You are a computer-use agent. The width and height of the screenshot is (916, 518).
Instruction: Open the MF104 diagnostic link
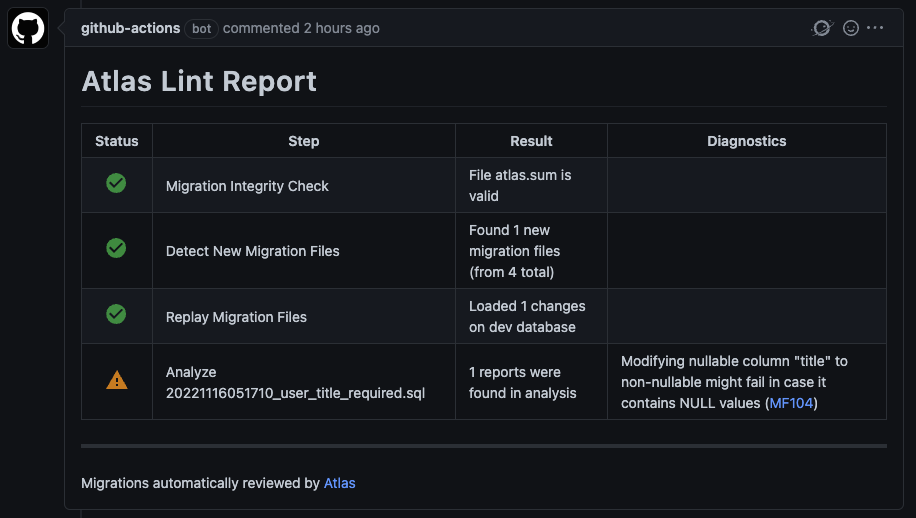click(791, 403)
